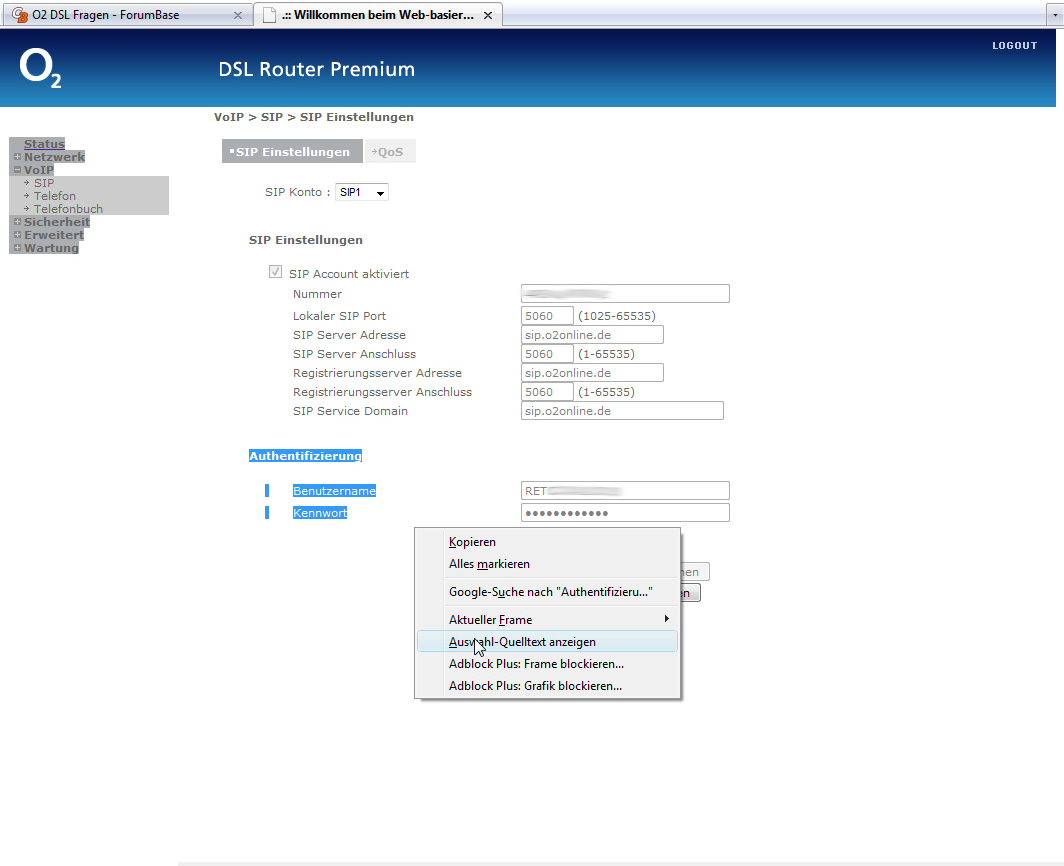Screen dimensions: 1064x866
Task: Open tab list arrow at tab bar end
Action: pyautogui.click(x=1055, y=14)
